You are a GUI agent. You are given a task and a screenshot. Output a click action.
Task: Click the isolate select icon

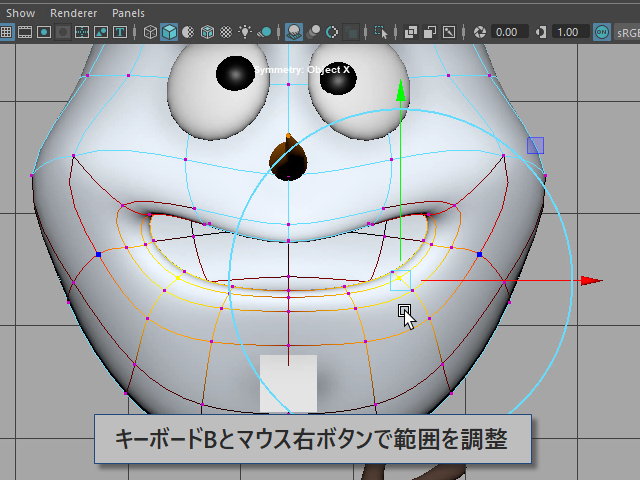coord(381,32)
